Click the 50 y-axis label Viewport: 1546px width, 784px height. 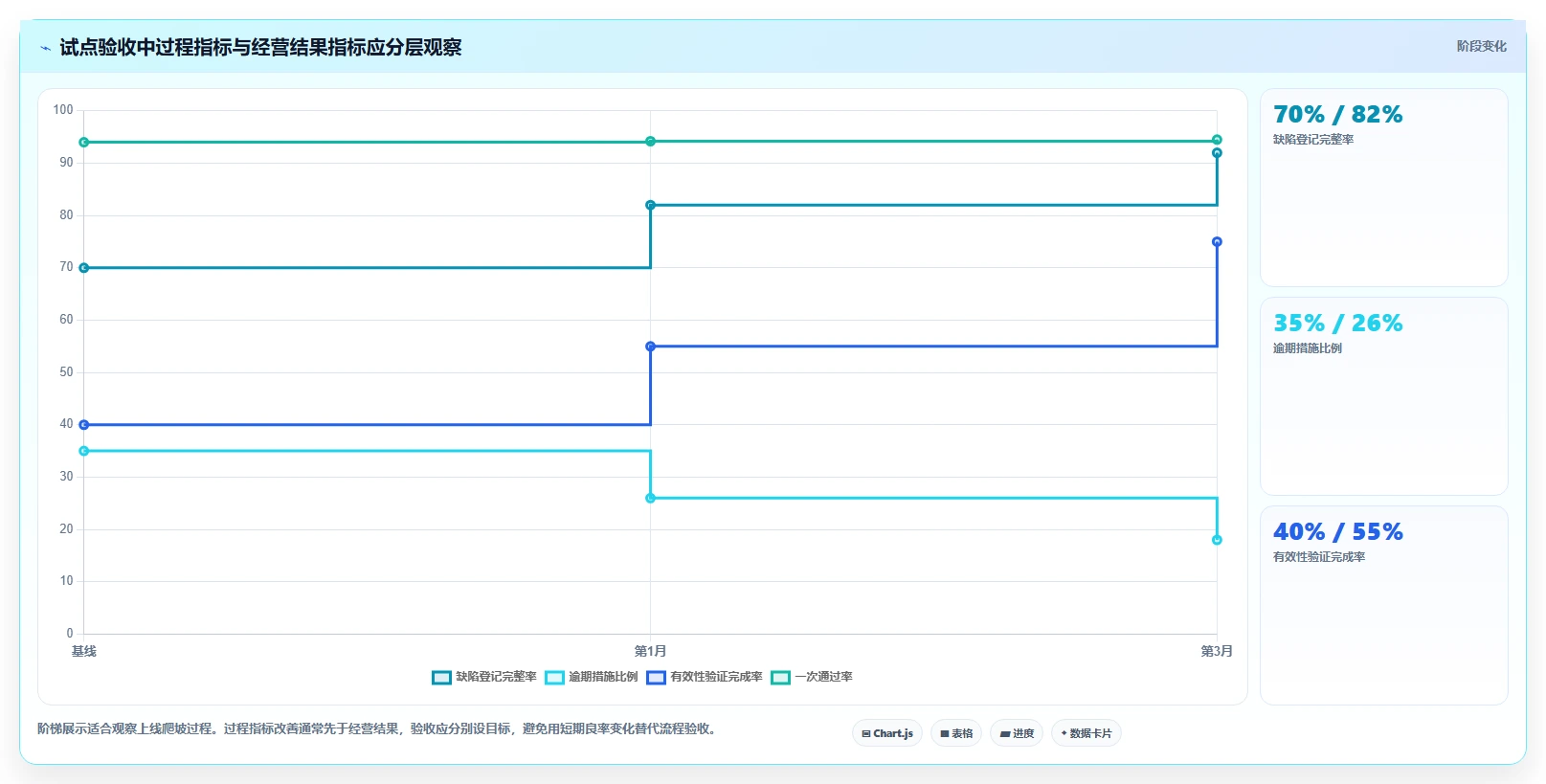(66, 372)
